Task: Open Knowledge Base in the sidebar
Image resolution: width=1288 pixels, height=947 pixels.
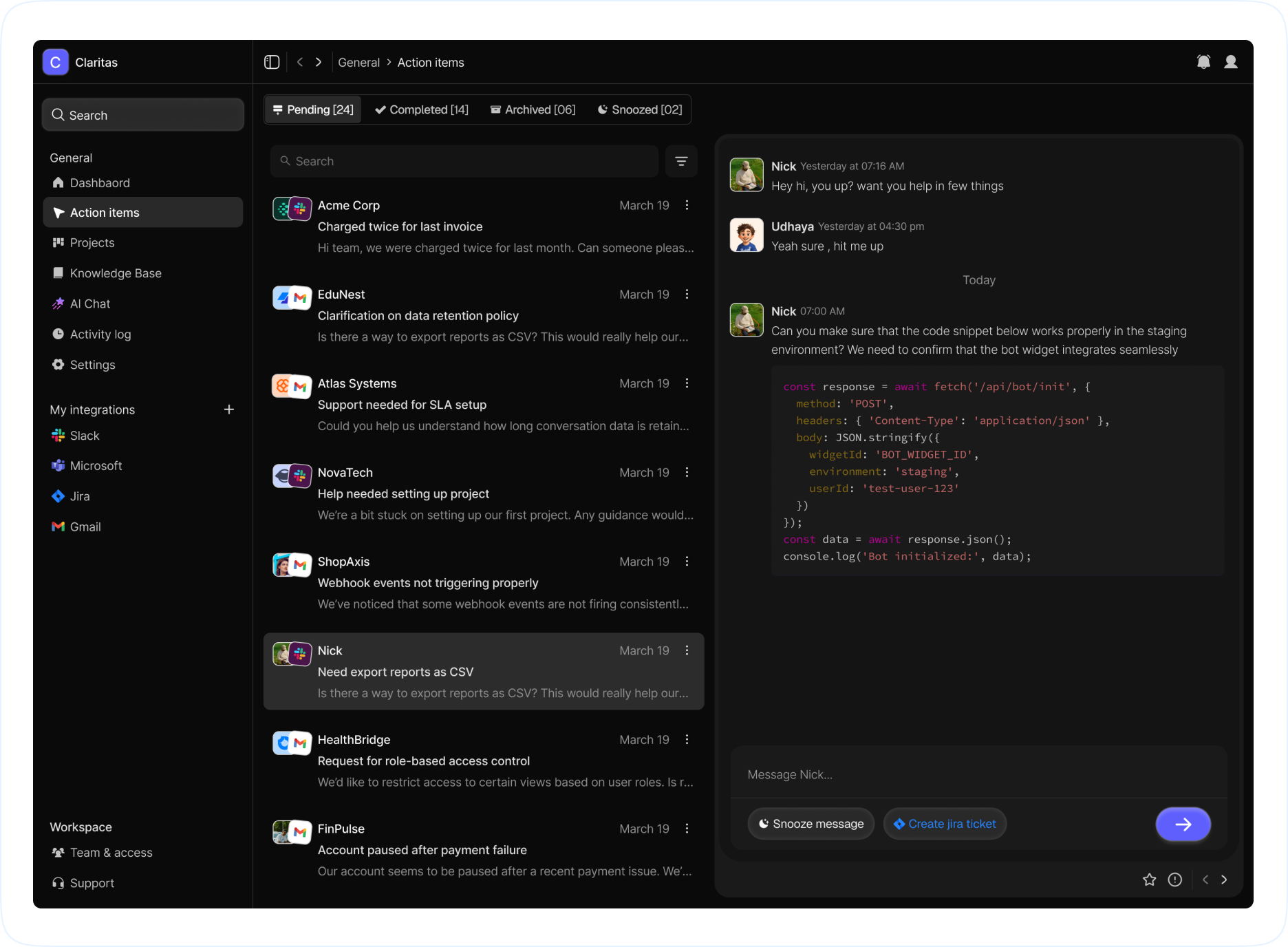Action: [x=142, y=273]
